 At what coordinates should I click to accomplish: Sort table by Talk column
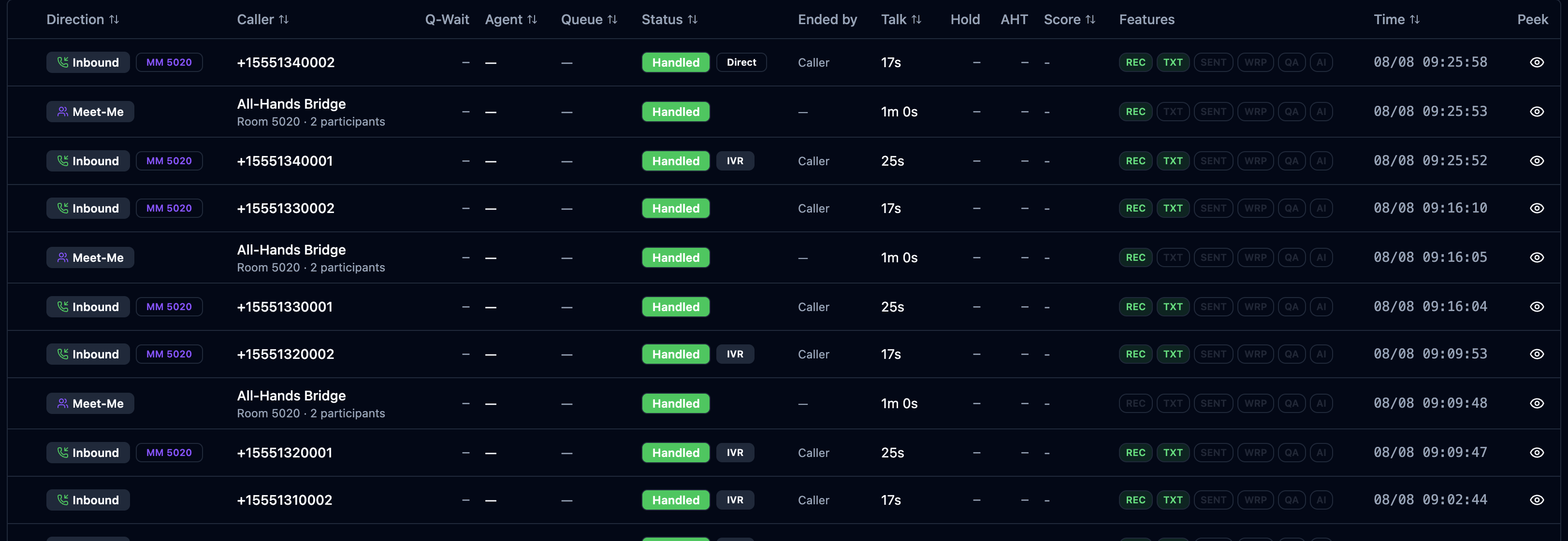point(901,19)
